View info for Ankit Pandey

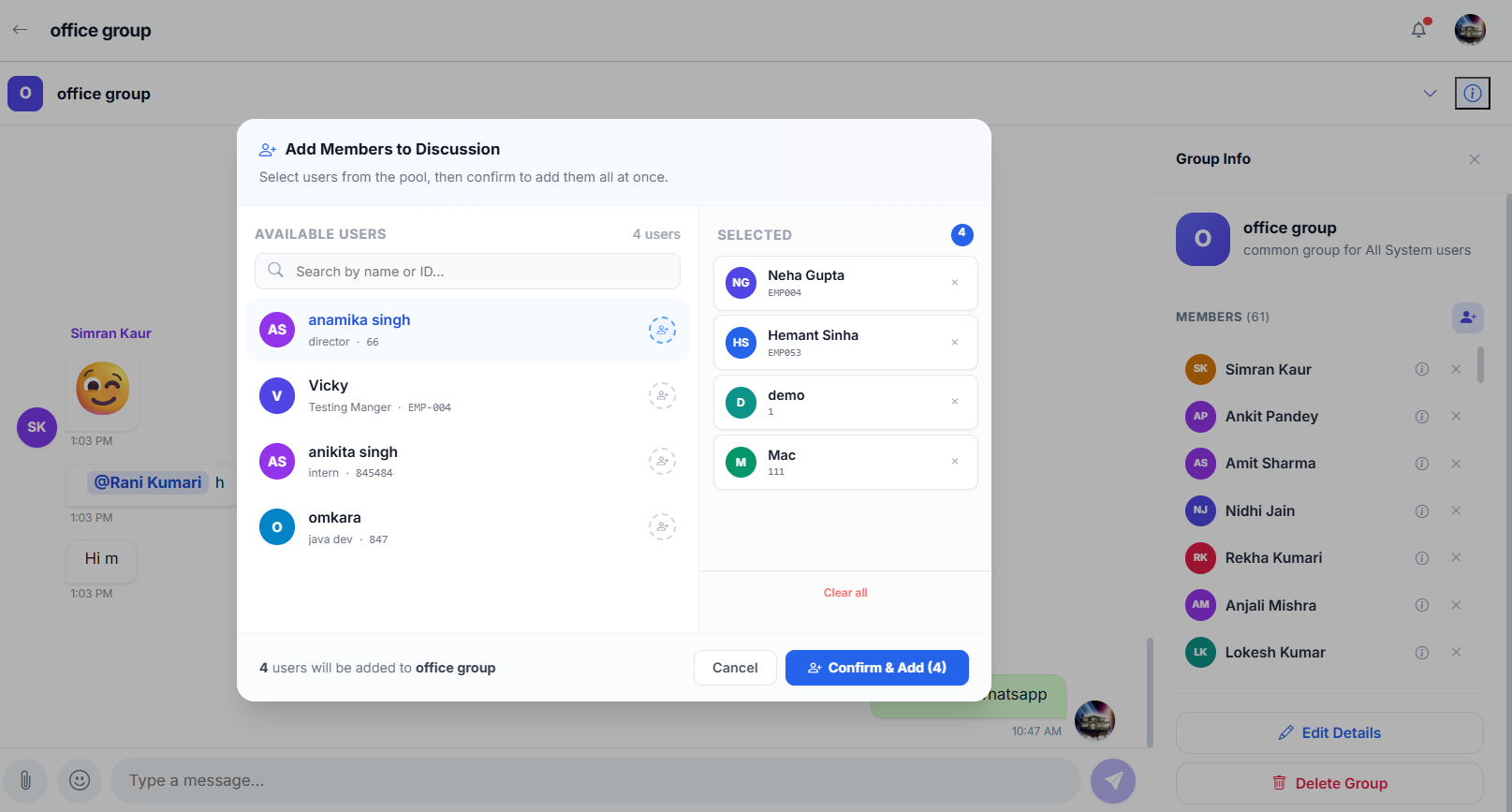point(1422,417)
